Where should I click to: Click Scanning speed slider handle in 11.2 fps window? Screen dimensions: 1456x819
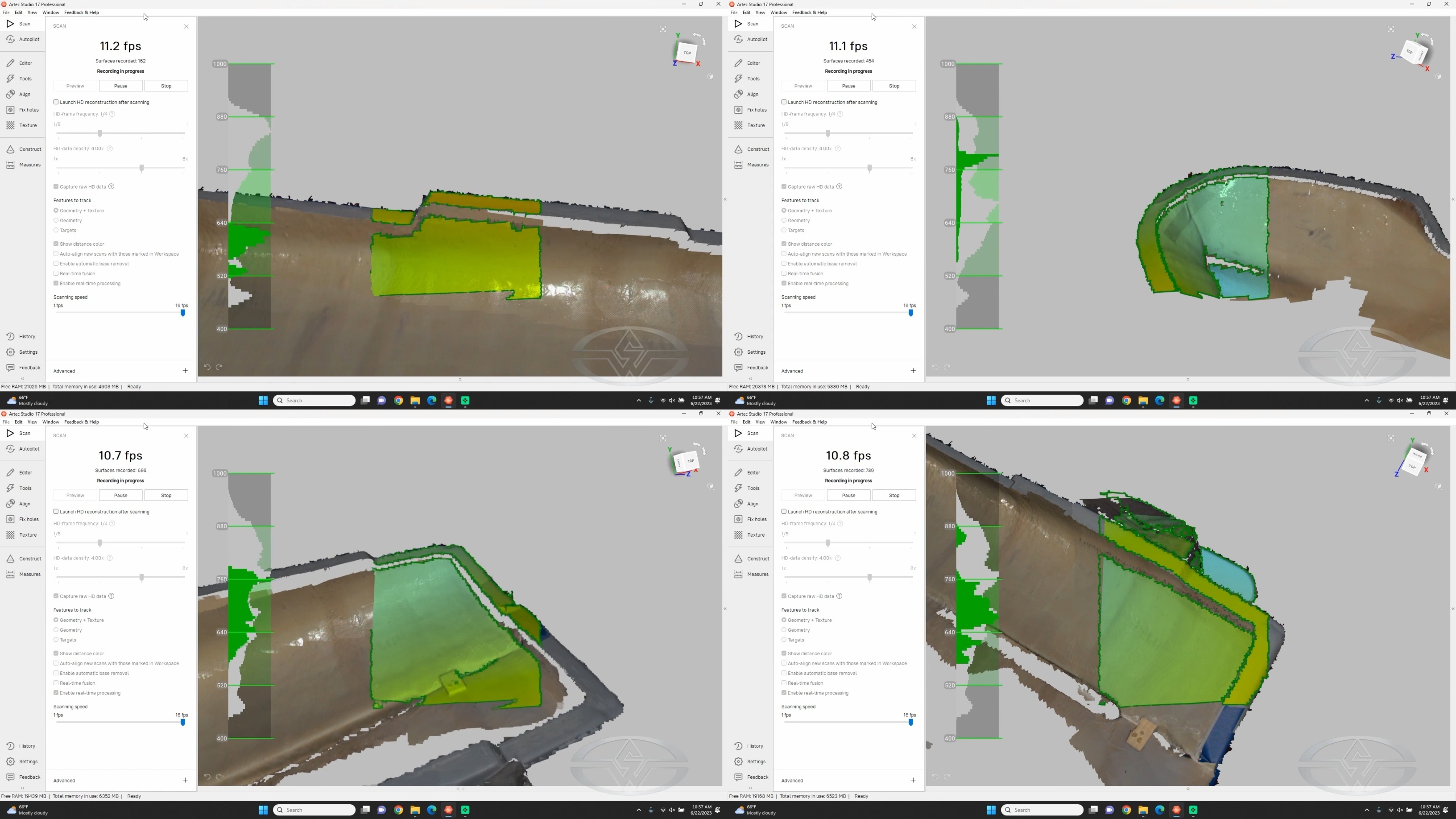point(182,313)
